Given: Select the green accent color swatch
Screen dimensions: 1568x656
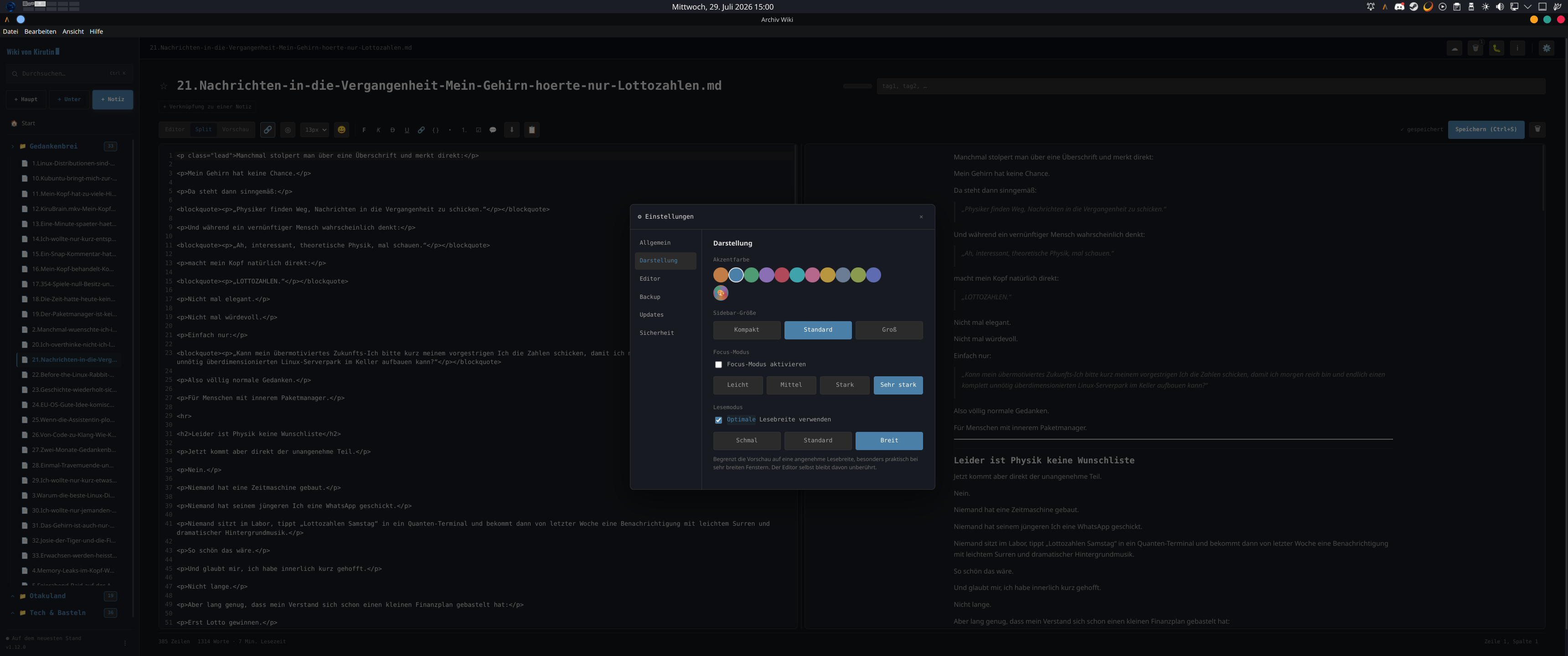Looking at the screenshot, I should [751, 276].
